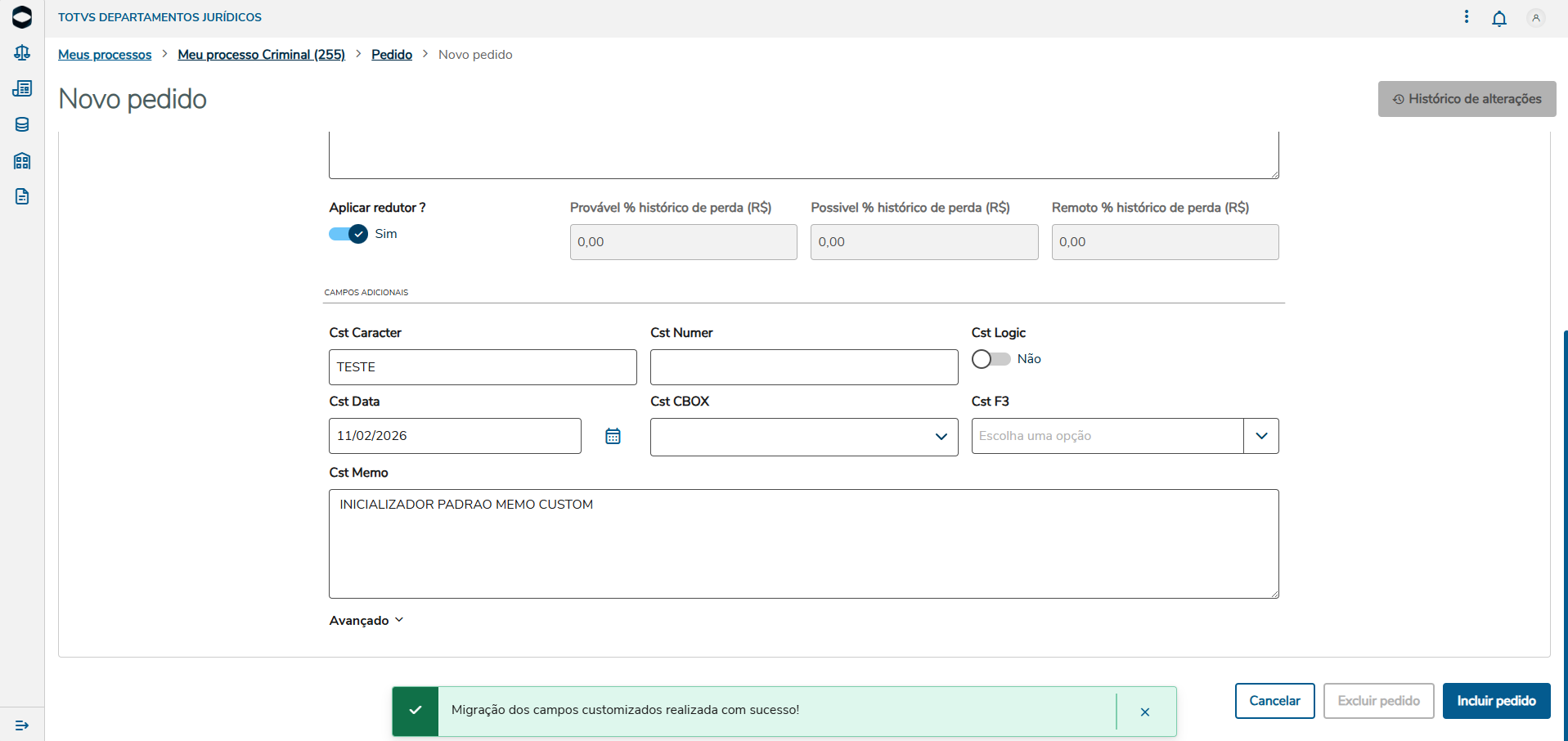Viewport: 1568px width, 741px height.
Task: Expand the Cst F3 options arrow
Action: point(1260,436)
